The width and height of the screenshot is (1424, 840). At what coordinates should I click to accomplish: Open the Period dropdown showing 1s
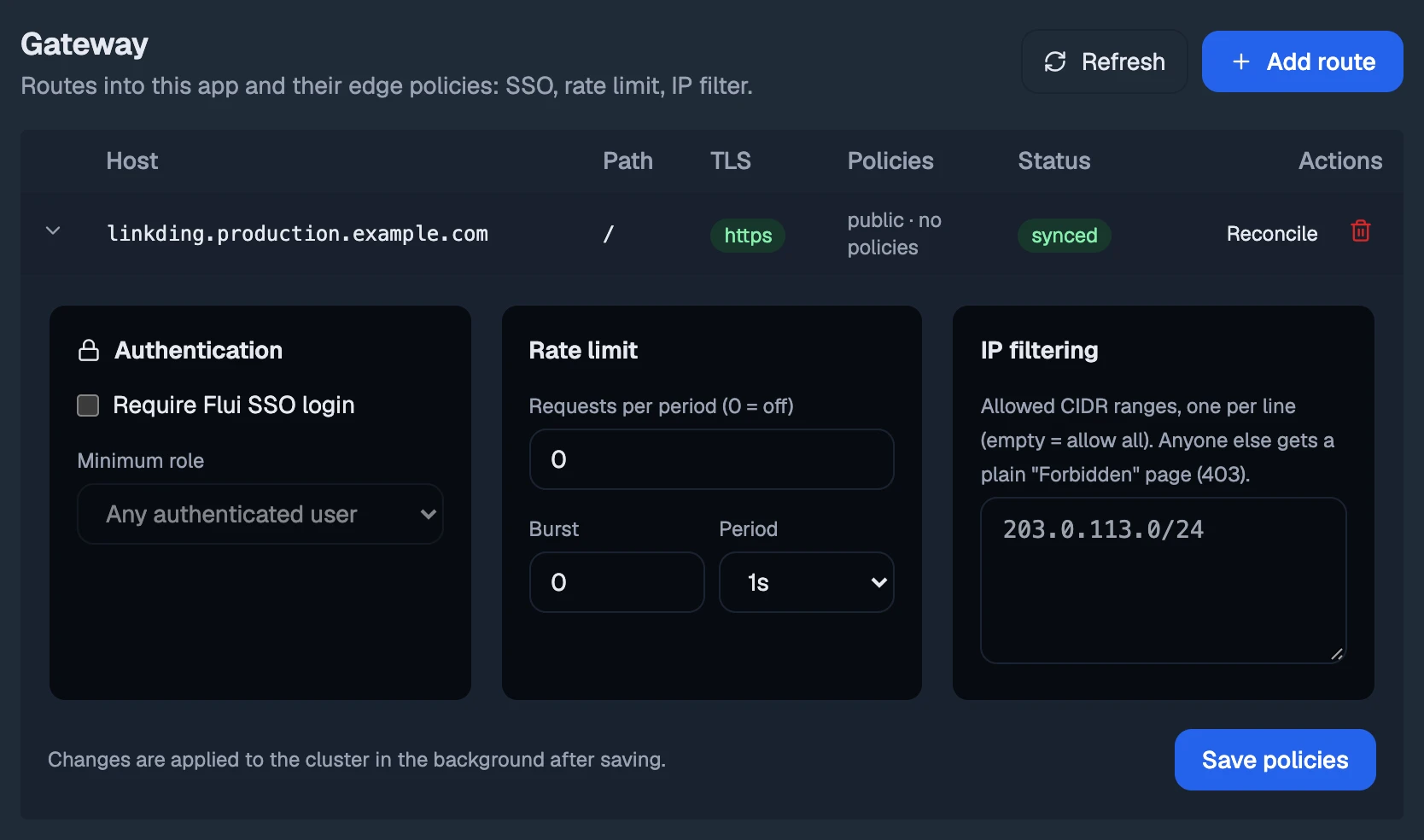coord(807,582)
